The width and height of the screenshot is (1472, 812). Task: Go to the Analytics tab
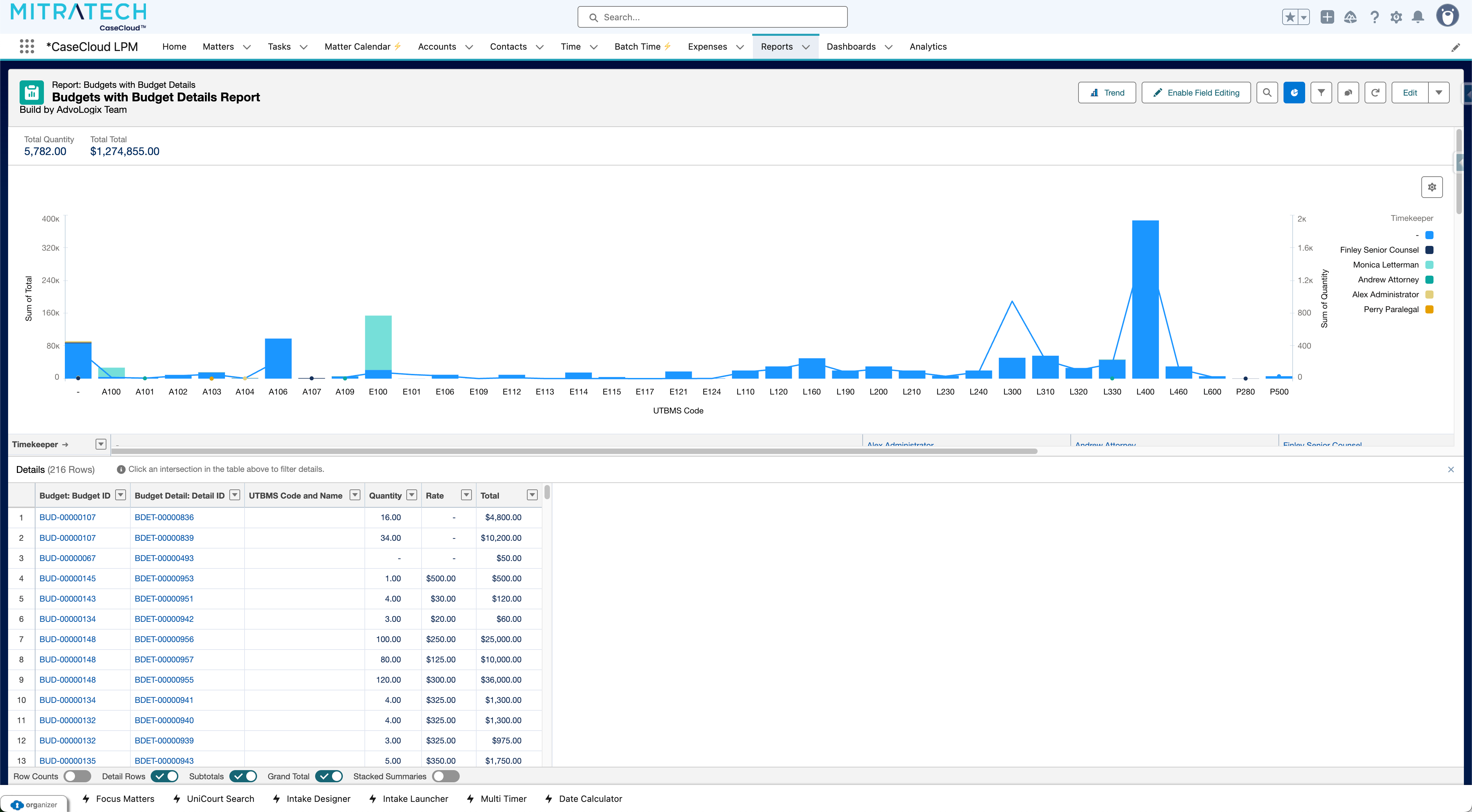pos(928,46)
